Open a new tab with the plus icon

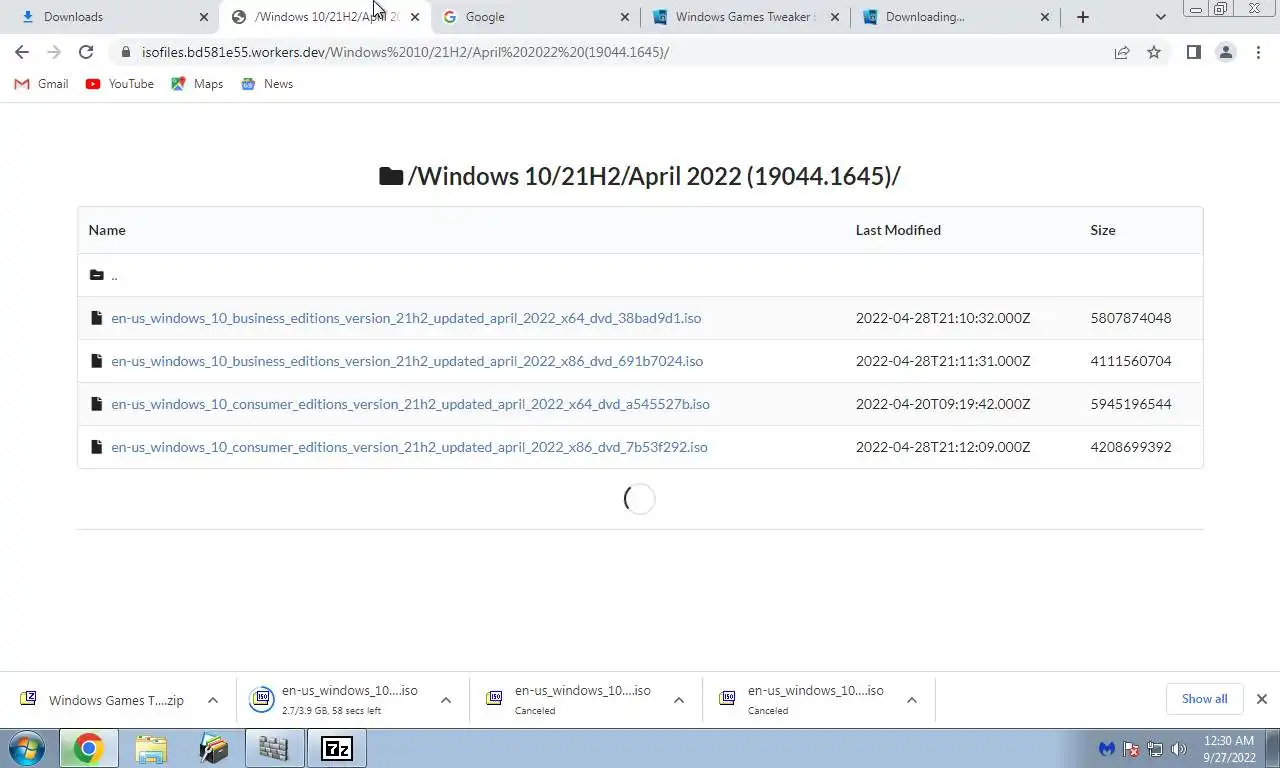tap(1083, 17)
